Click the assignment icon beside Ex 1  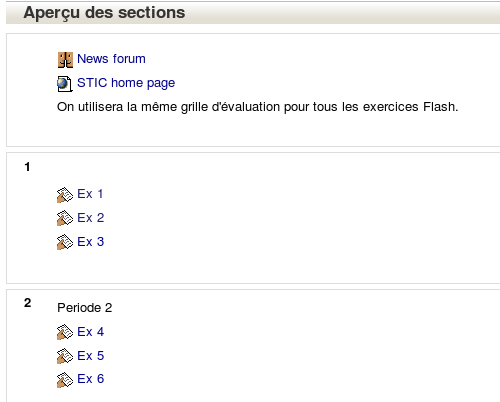[65, 195]
